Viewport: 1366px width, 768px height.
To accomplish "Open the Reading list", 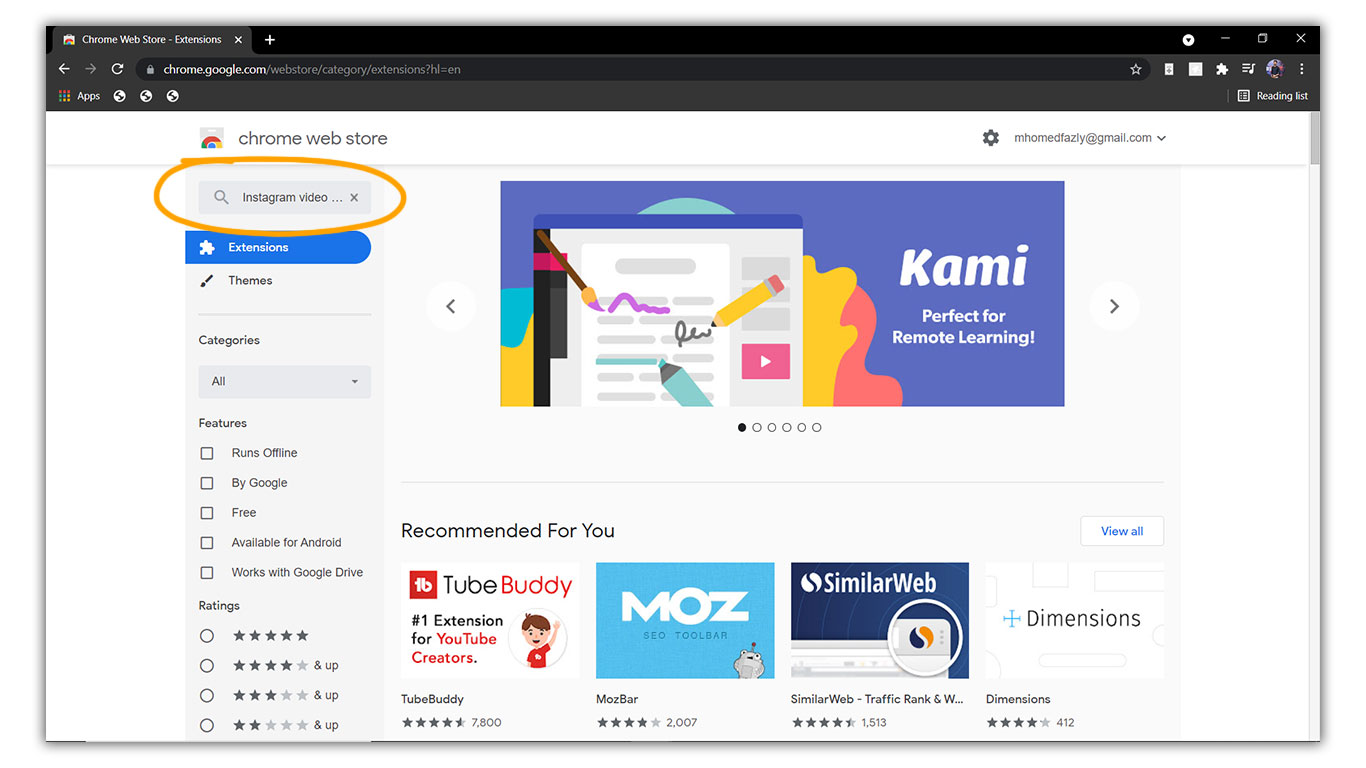I will point(1273,96).
